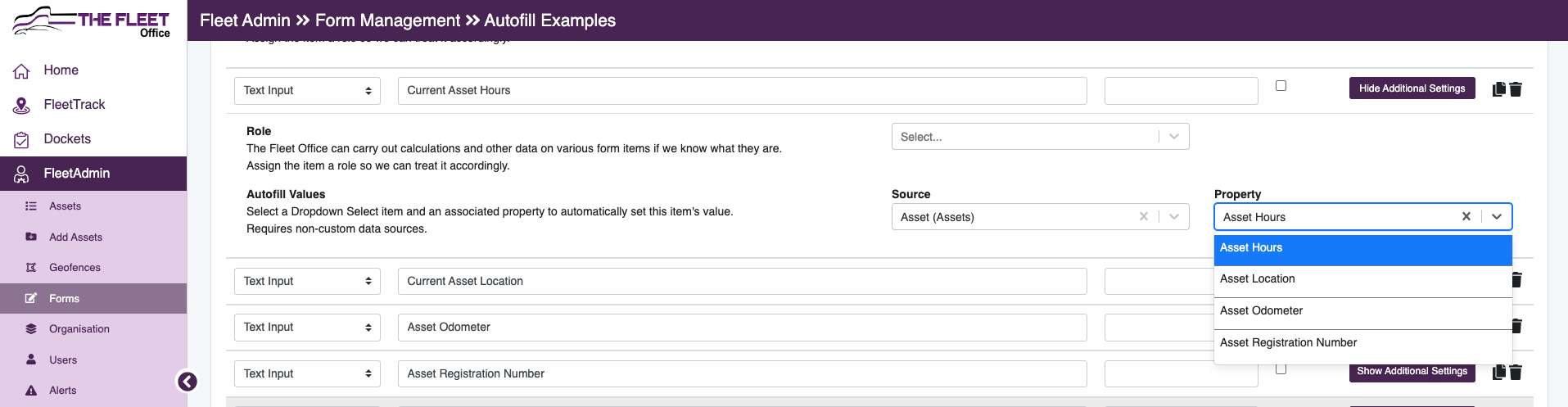1568x407 pixels.
Task: Edit the Asset Odometer label field
Action: (743, 327)
